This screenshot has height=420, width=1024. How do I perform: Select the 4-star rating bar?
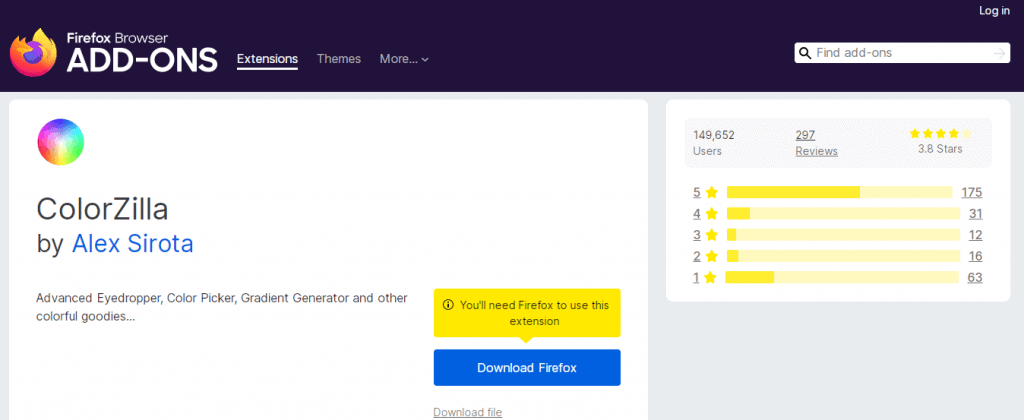843,214
